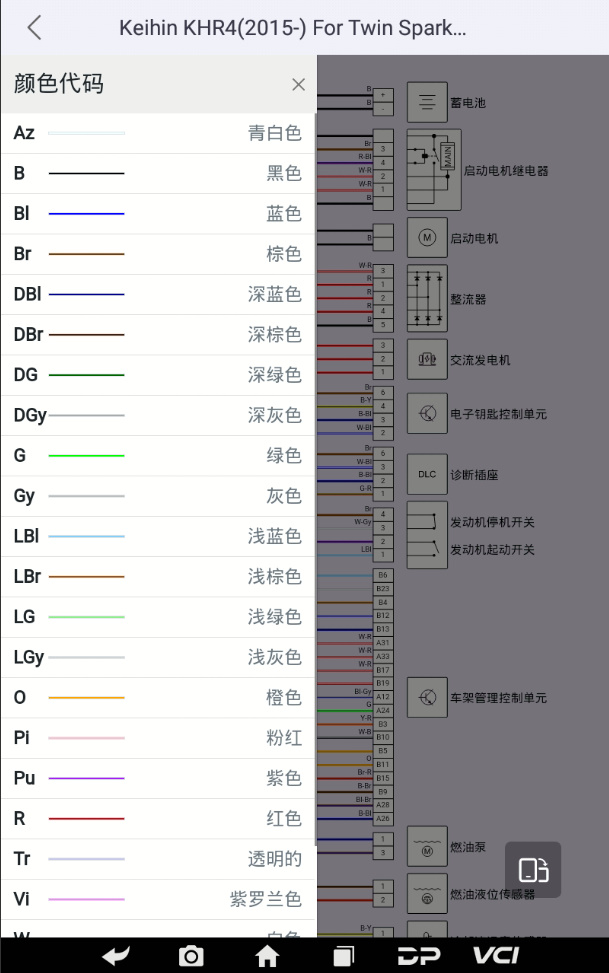Open the 交流发电机 alternator icon
This screenshot has width=609, height=973.
427,359
